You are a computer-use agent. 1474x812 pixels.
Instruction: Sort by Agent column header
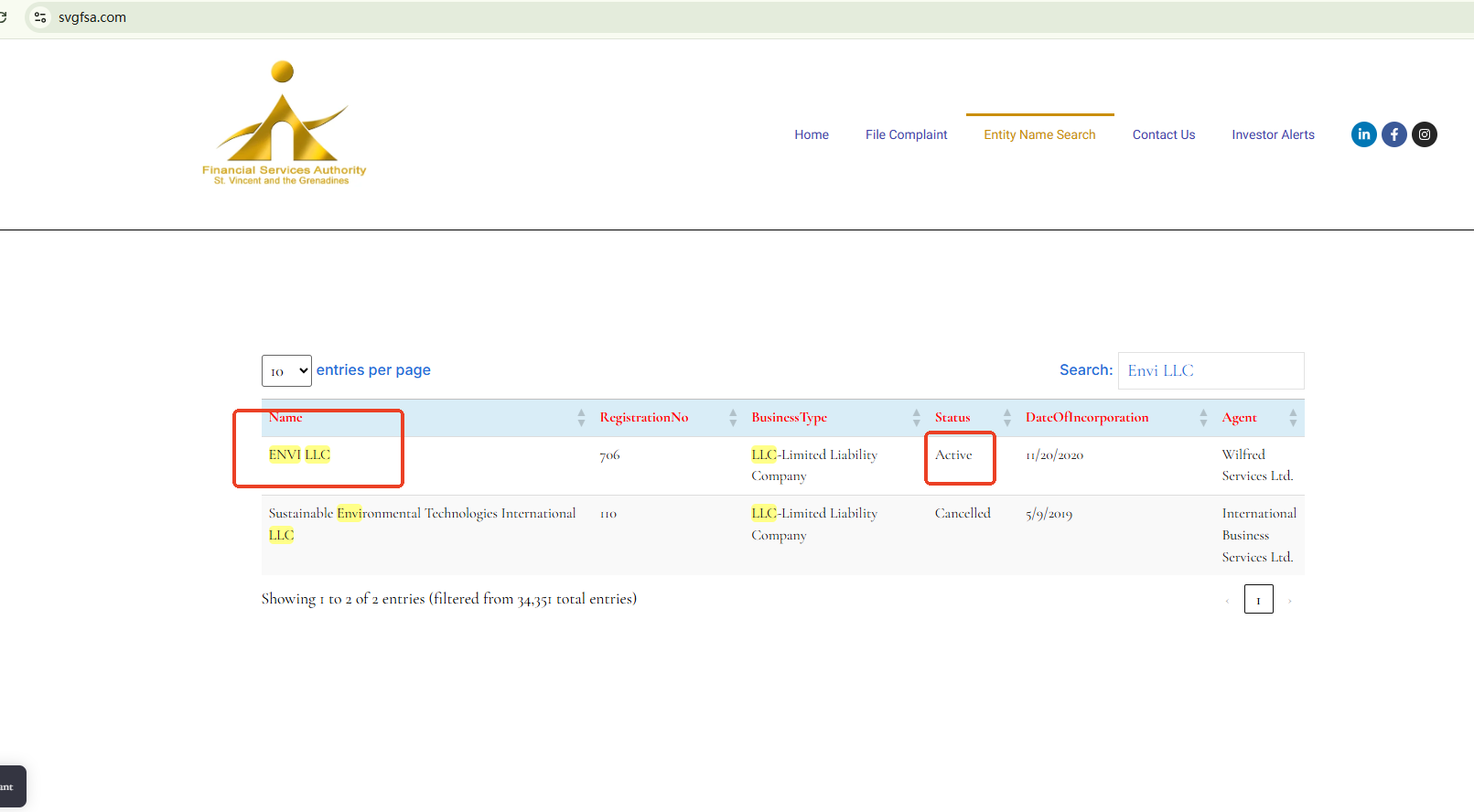[1239, 418]
